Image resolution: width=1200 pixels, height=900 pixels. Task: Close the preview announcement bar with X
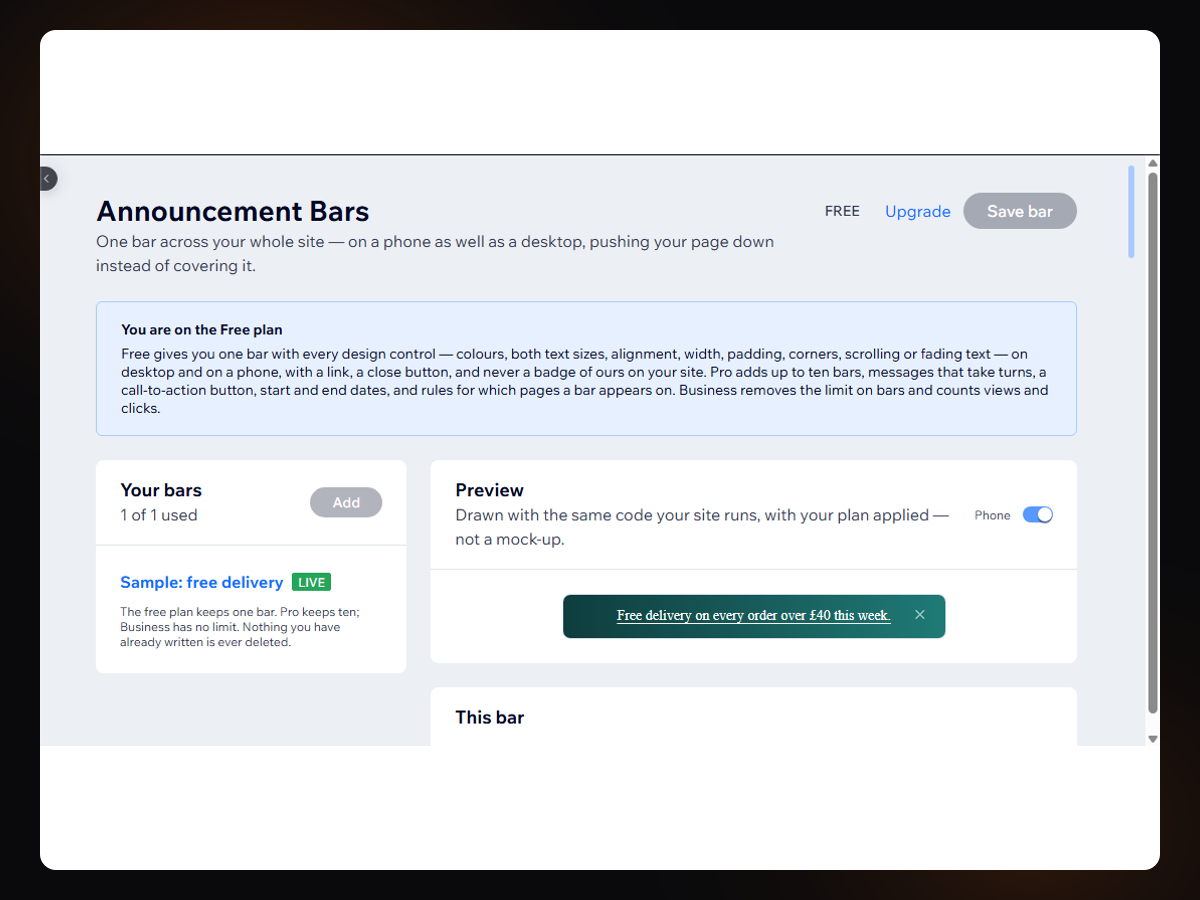point(920,615)
